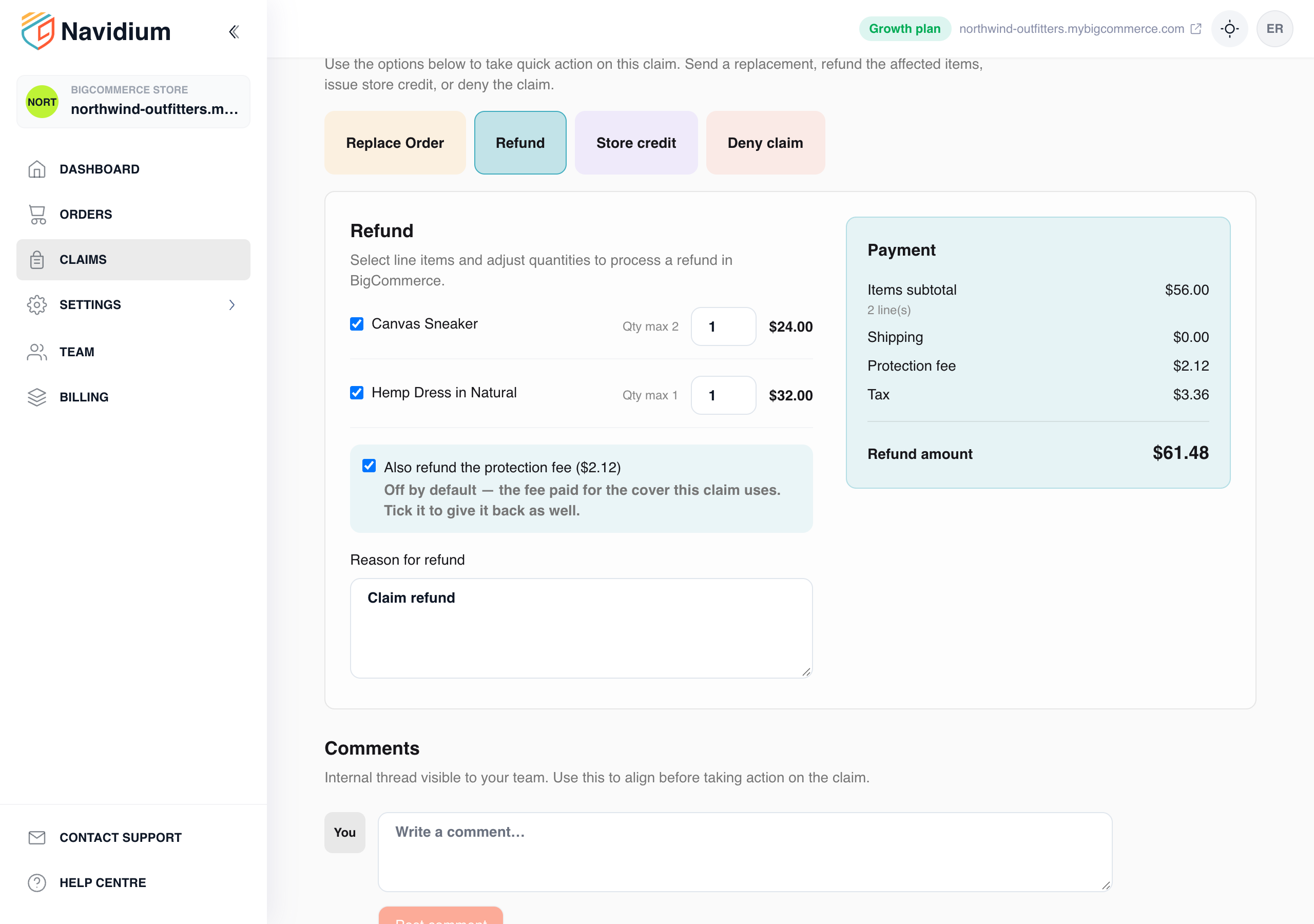Click the Tax $3.36 value
This screenshot has width=1314, height=924.
point(1191,394)
